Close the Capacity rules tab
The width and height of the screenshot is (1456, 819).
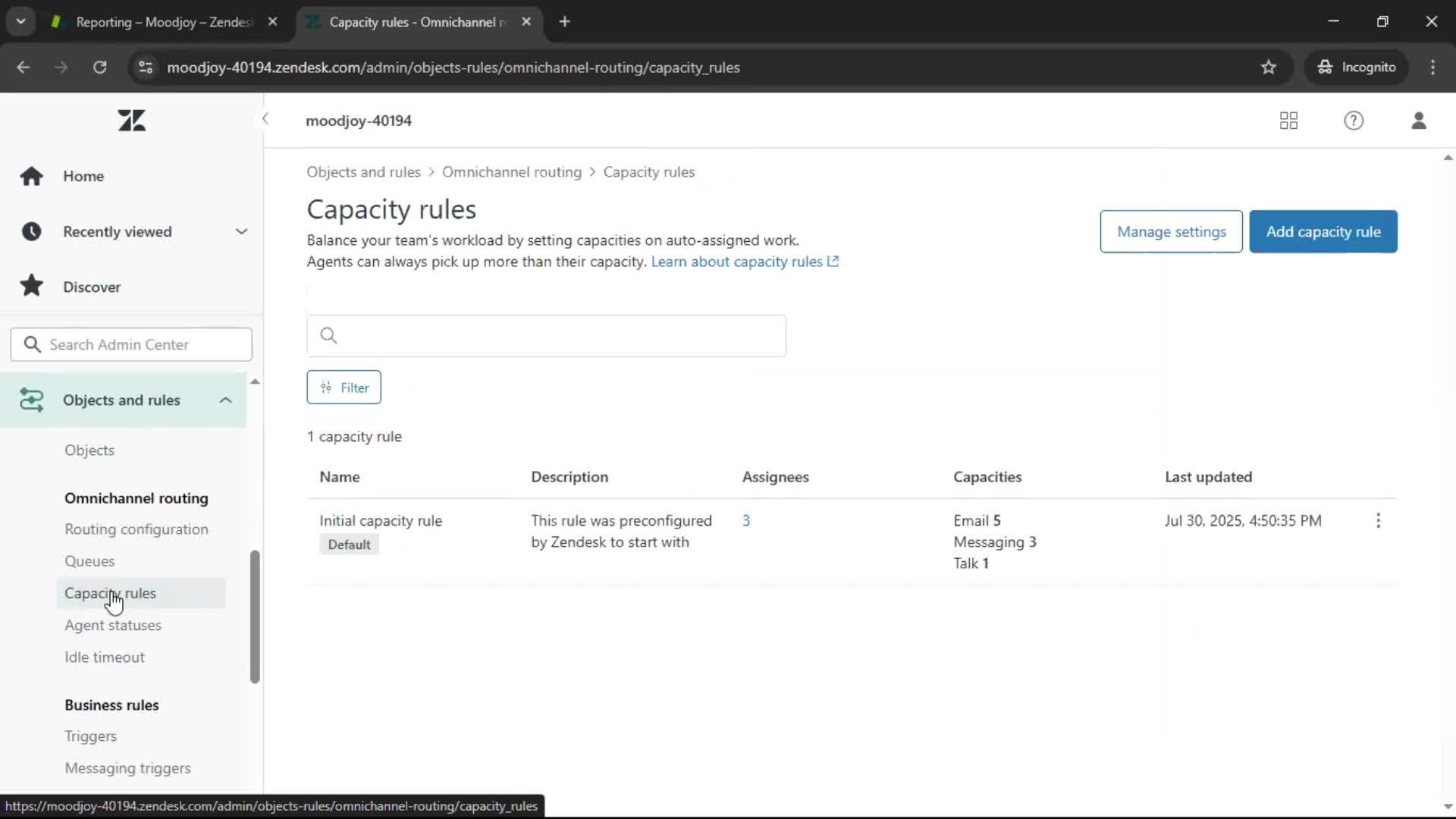tap(526, 22)
